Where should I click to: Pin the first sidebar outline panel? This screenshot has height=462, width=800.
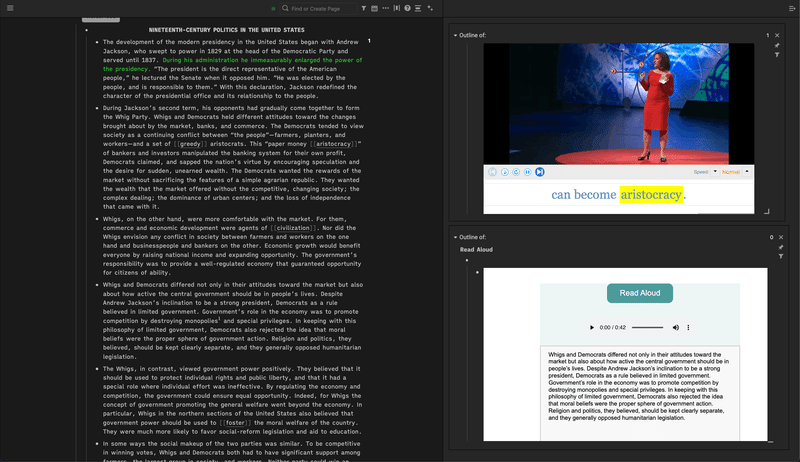click(777, 45)
